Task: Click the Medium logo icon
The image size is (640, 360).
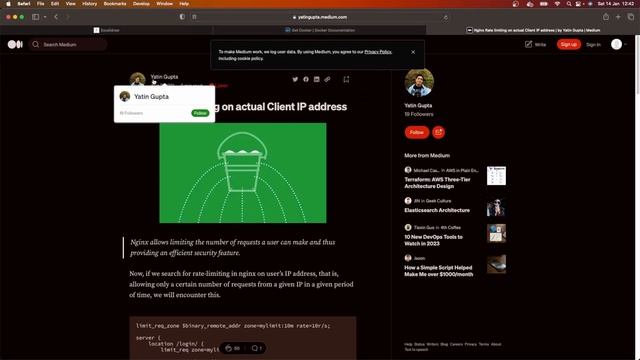Action: coord(15,44)
